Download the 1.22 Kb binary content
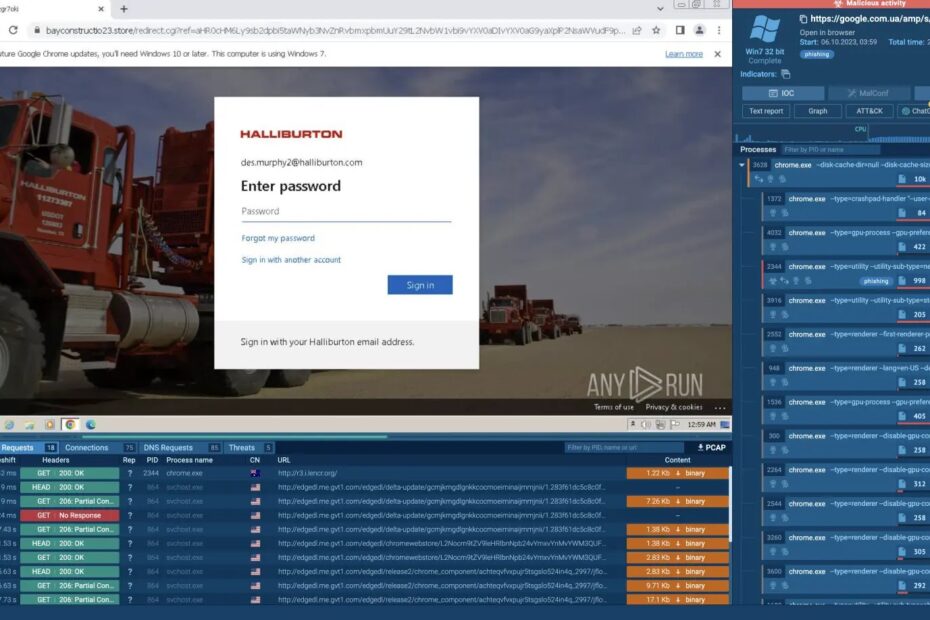This screenshot has width=930, height=620. pyautogui.click(x=677, y=473)
